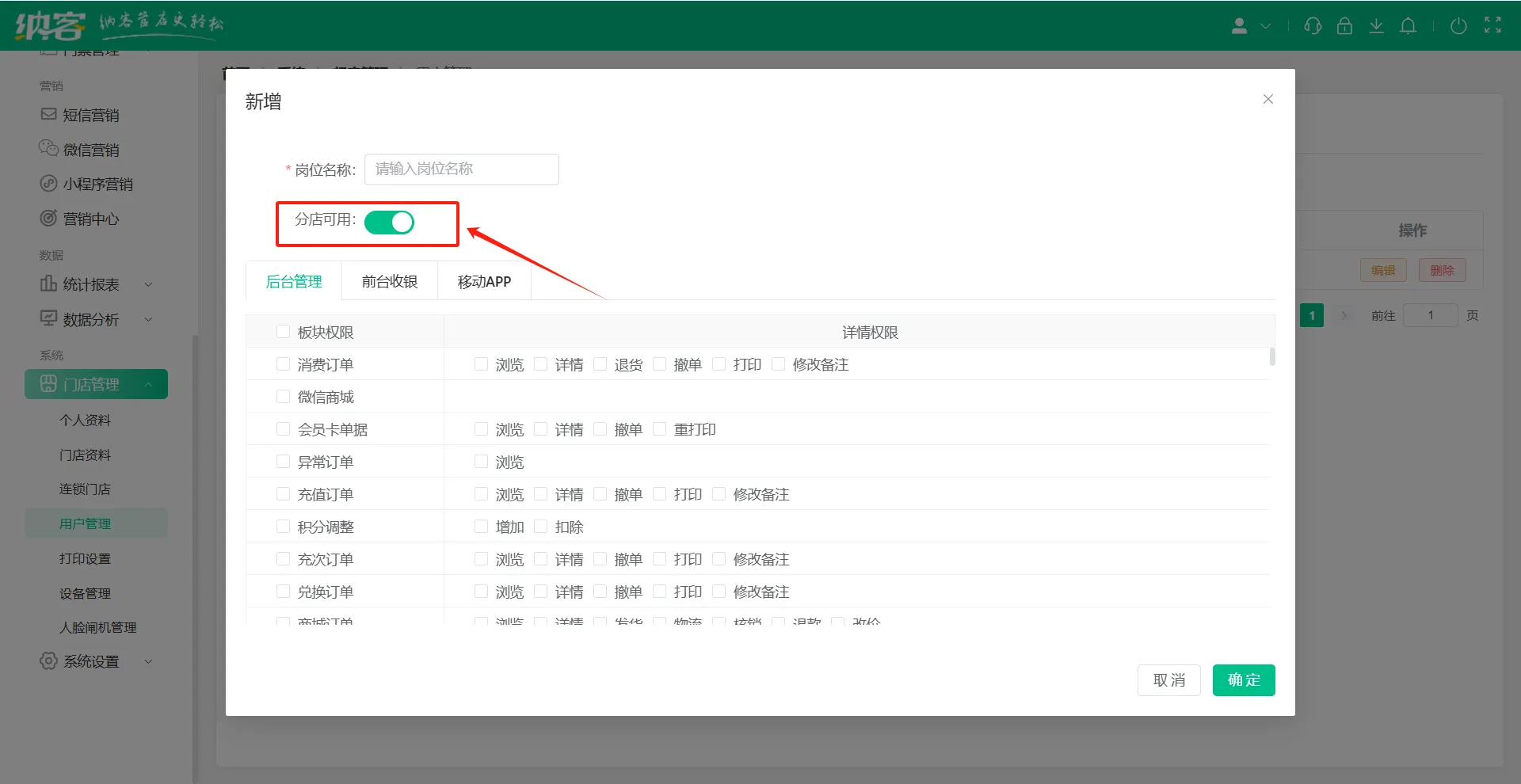The image size is (1521, 784).
Task: Close the 新增 dialog with X
Action: point(1267,99)
